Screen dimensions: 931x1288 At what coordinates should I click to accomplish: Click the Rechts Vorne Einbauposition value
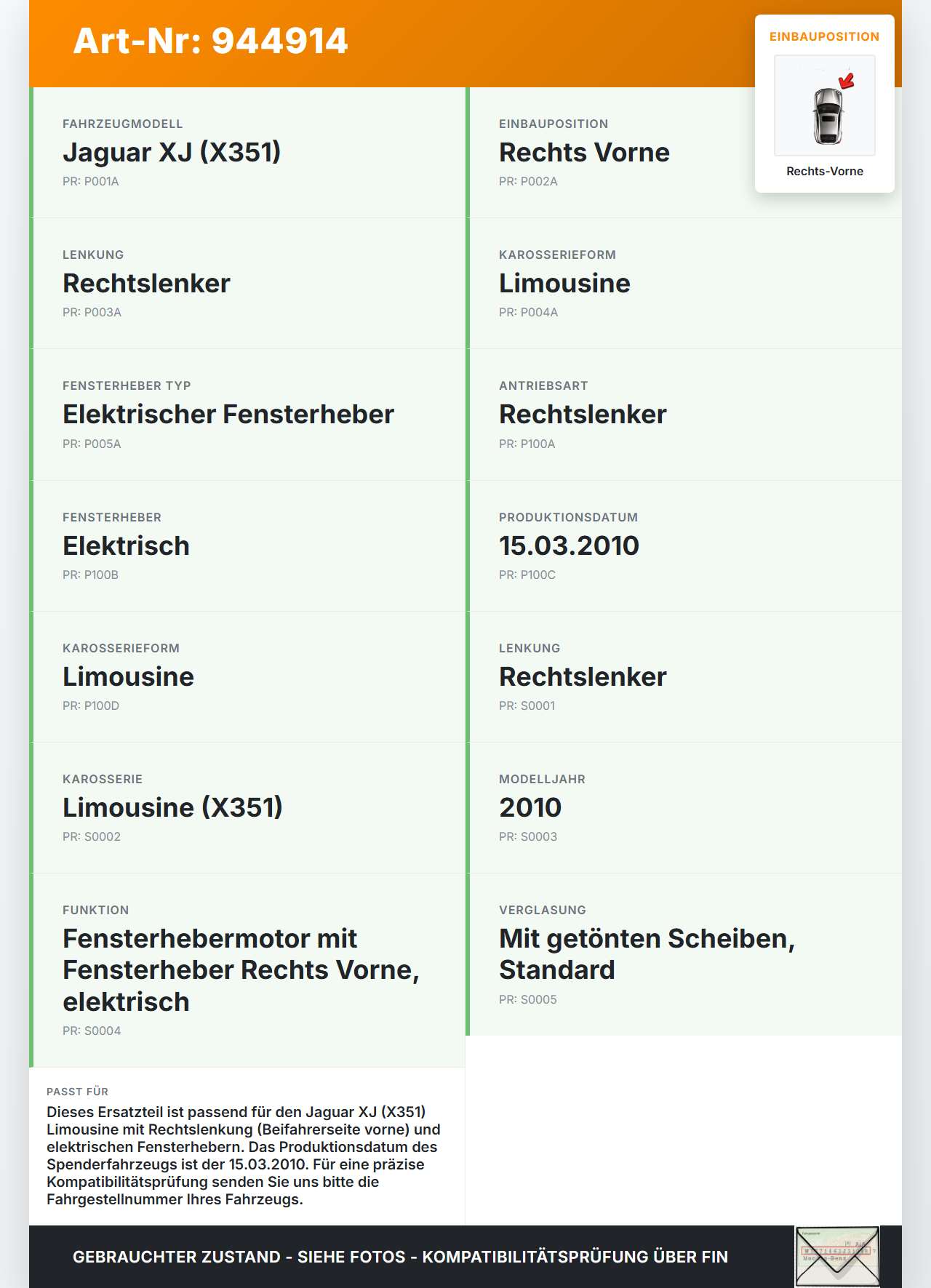(584, 153)
